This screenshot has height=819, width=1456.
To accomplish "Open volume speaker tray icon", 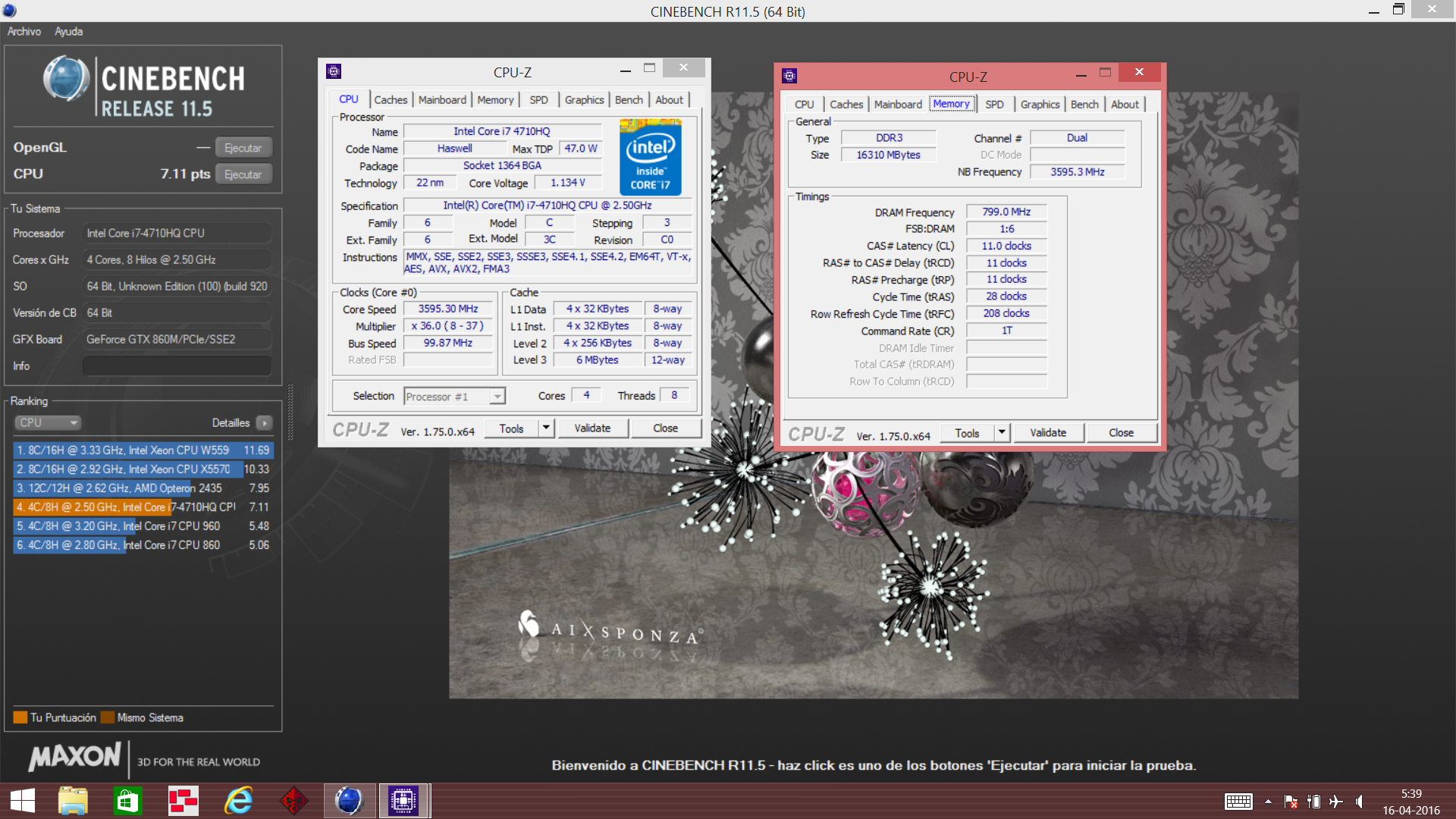I will [x=1360, y=802].
